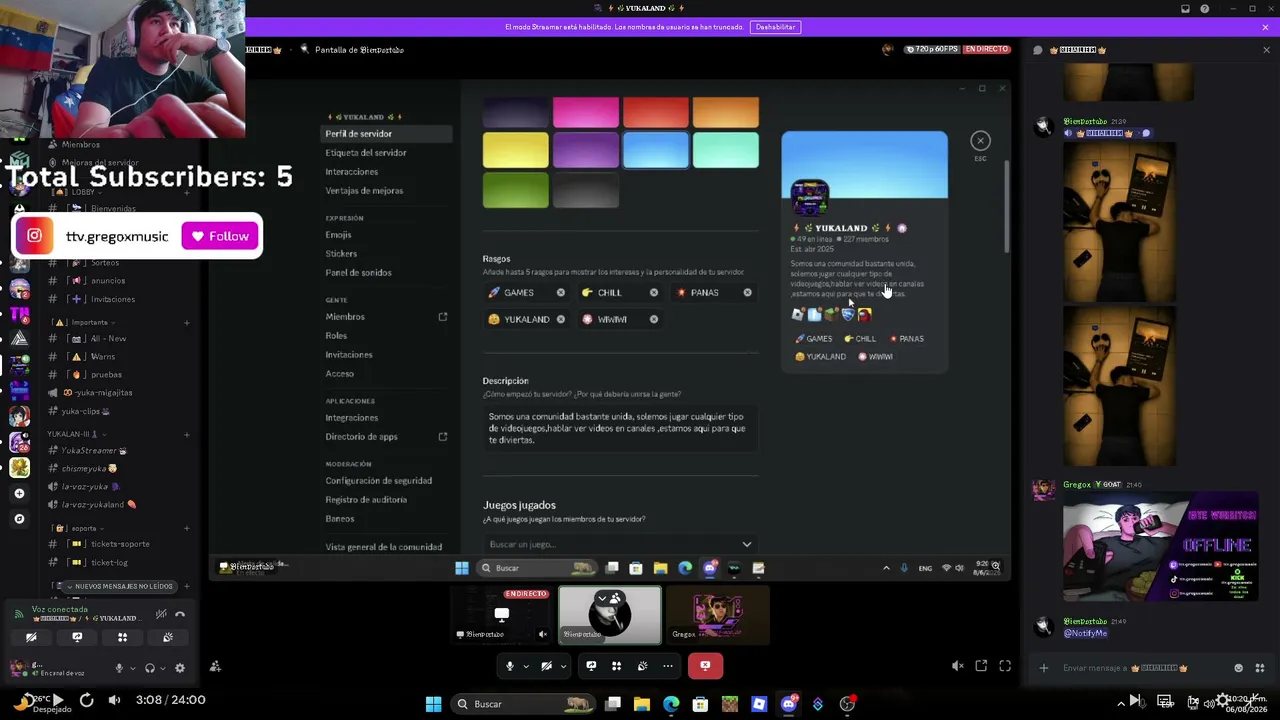Open Baneos settings page
This screenshot has height=720, width=1280.
coord(340,519)
